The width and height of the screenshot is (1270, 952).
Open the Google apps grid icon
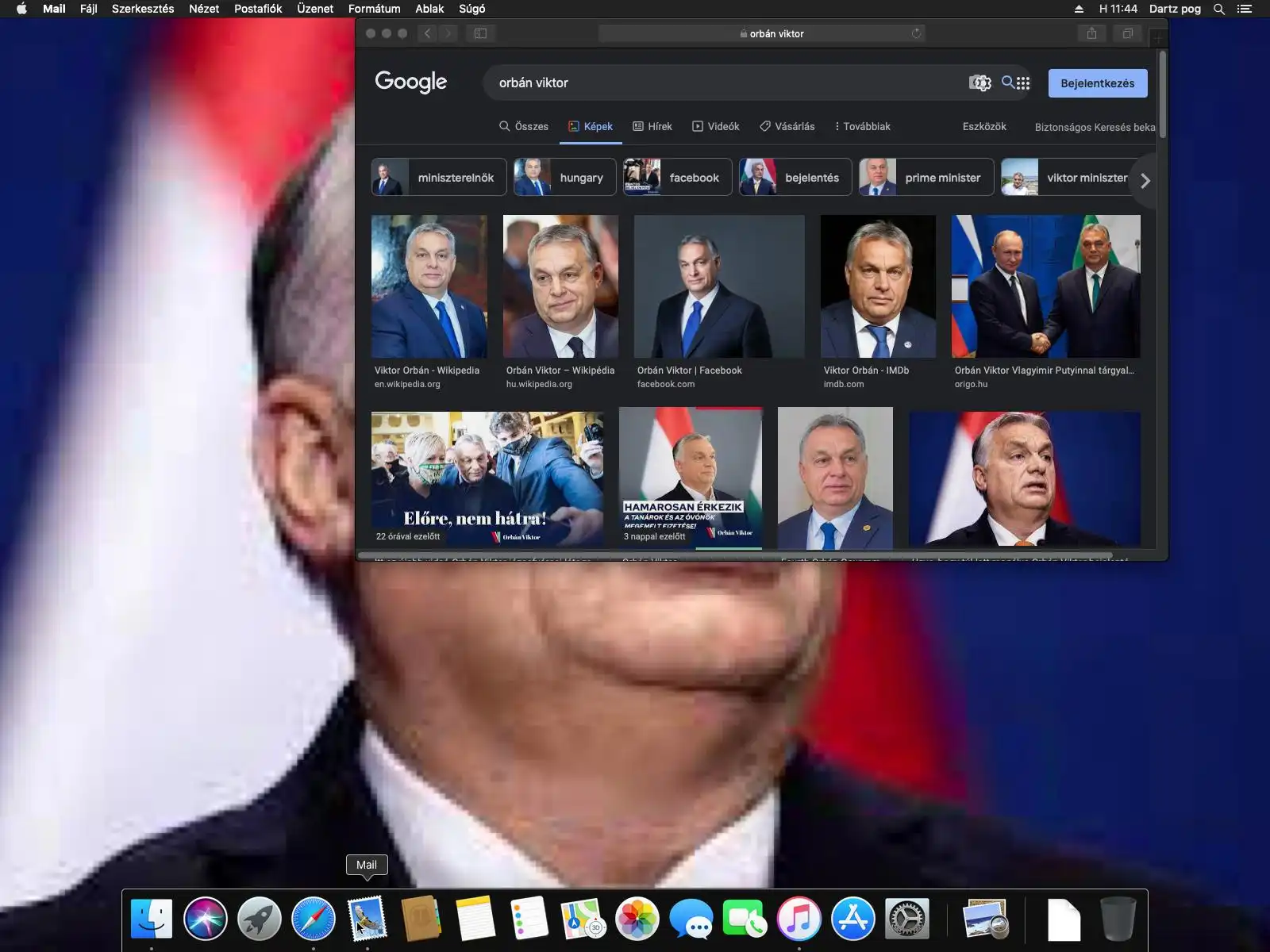click(x=1024, y=83)
